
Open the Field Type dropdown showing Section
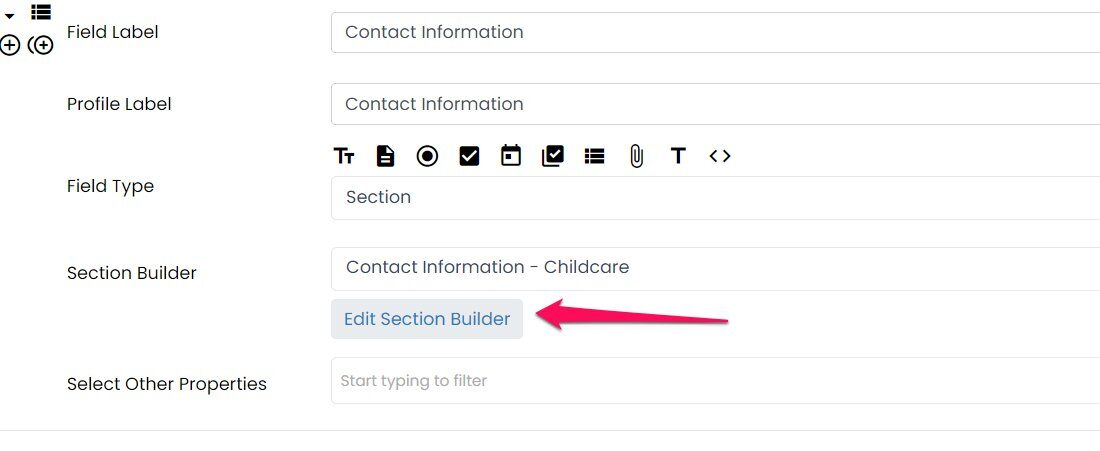coord(716,198)
